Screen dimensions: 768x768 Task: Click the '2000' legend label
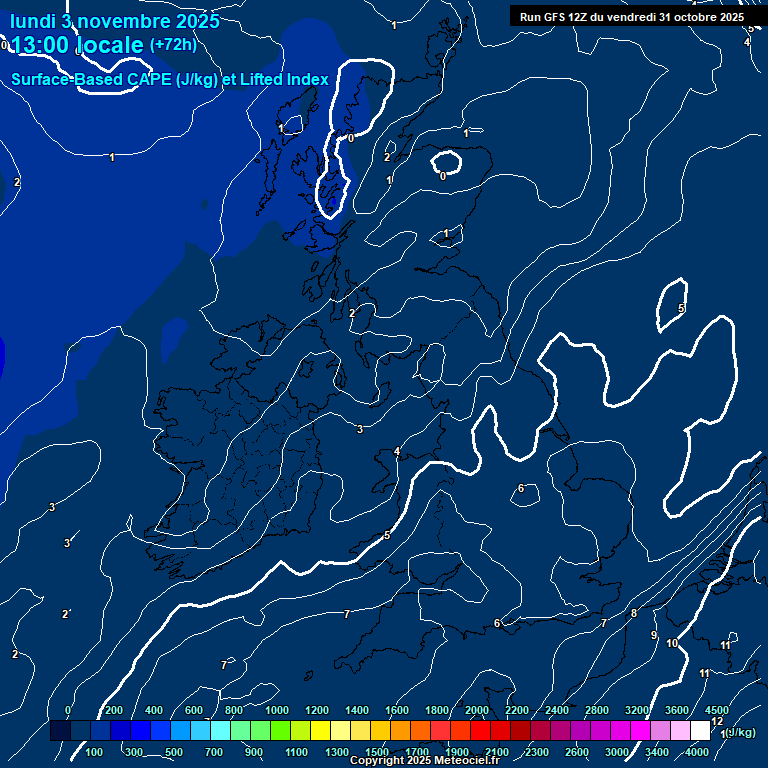click(477, 710)
